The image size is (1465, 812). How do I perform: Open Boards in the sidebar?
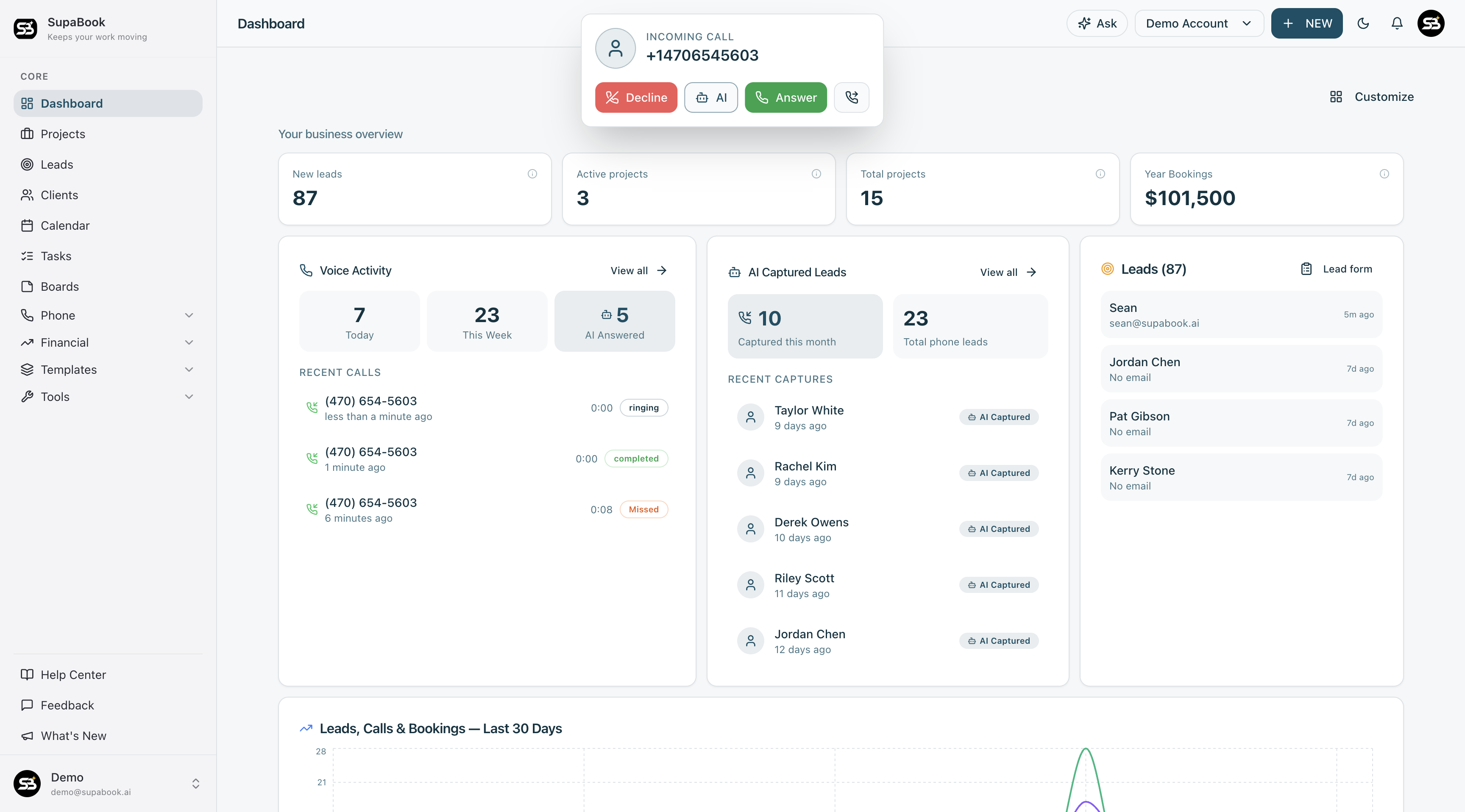point(108,286)
